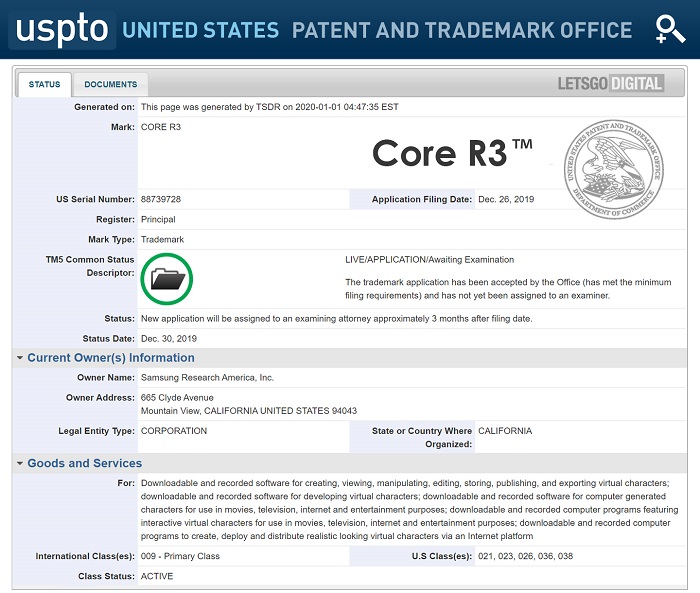This screenshot has width=700, height=593.
Task: Click the Goods and Services heading
Action: coord(84,464)
